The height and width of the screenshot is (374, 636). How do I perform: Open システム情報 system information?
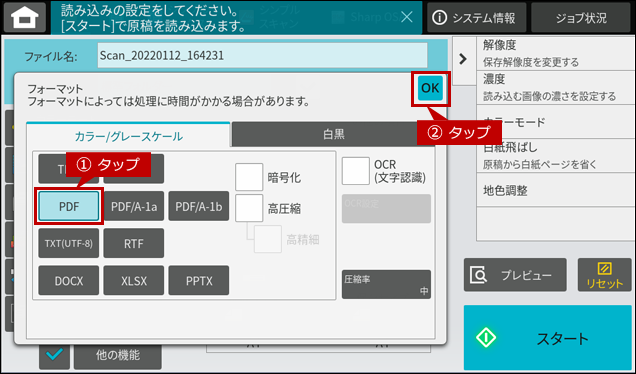click(x=476, y=17)
